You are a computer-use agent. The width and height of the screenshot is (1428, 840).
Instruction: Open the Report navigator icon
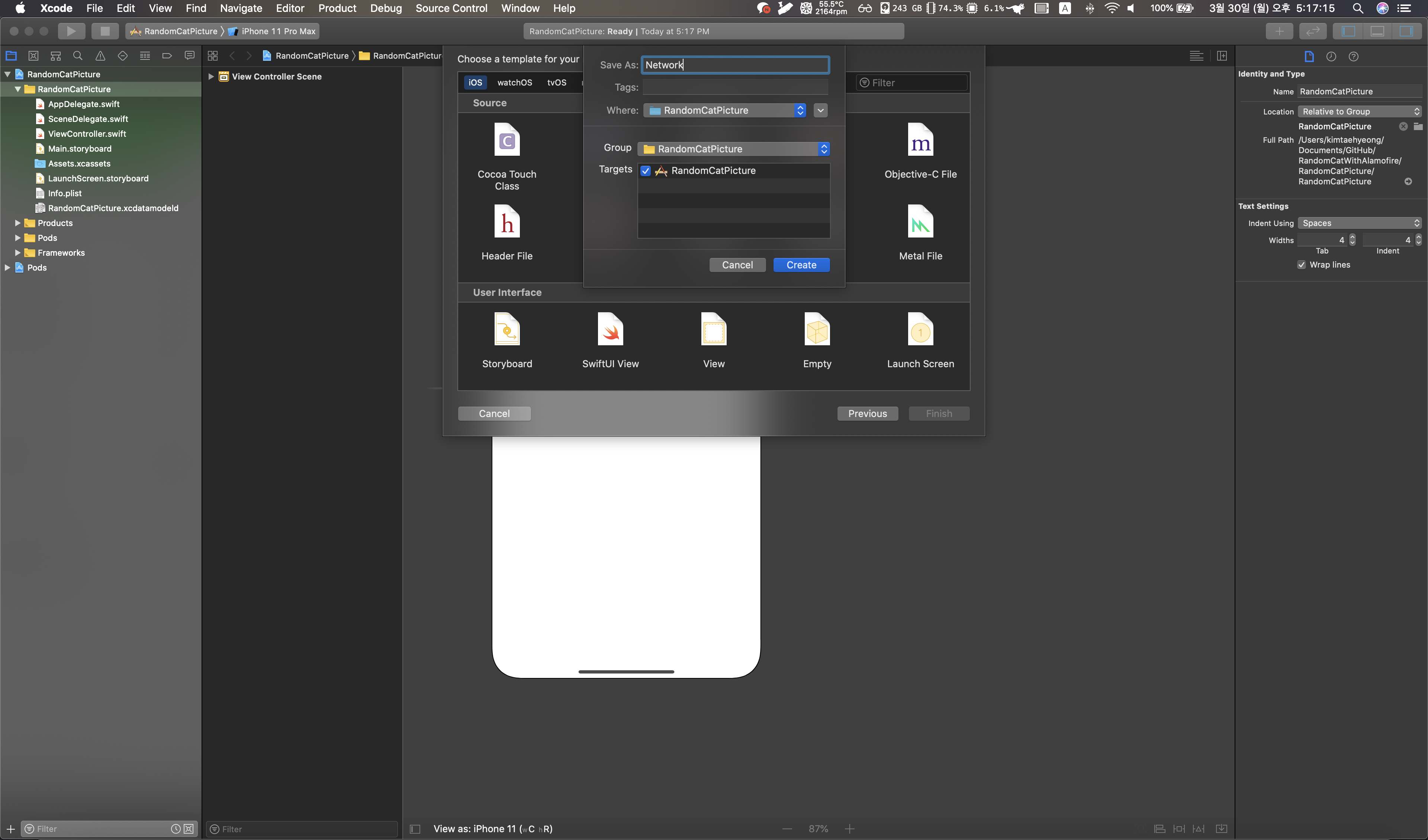tap(189, 55)
